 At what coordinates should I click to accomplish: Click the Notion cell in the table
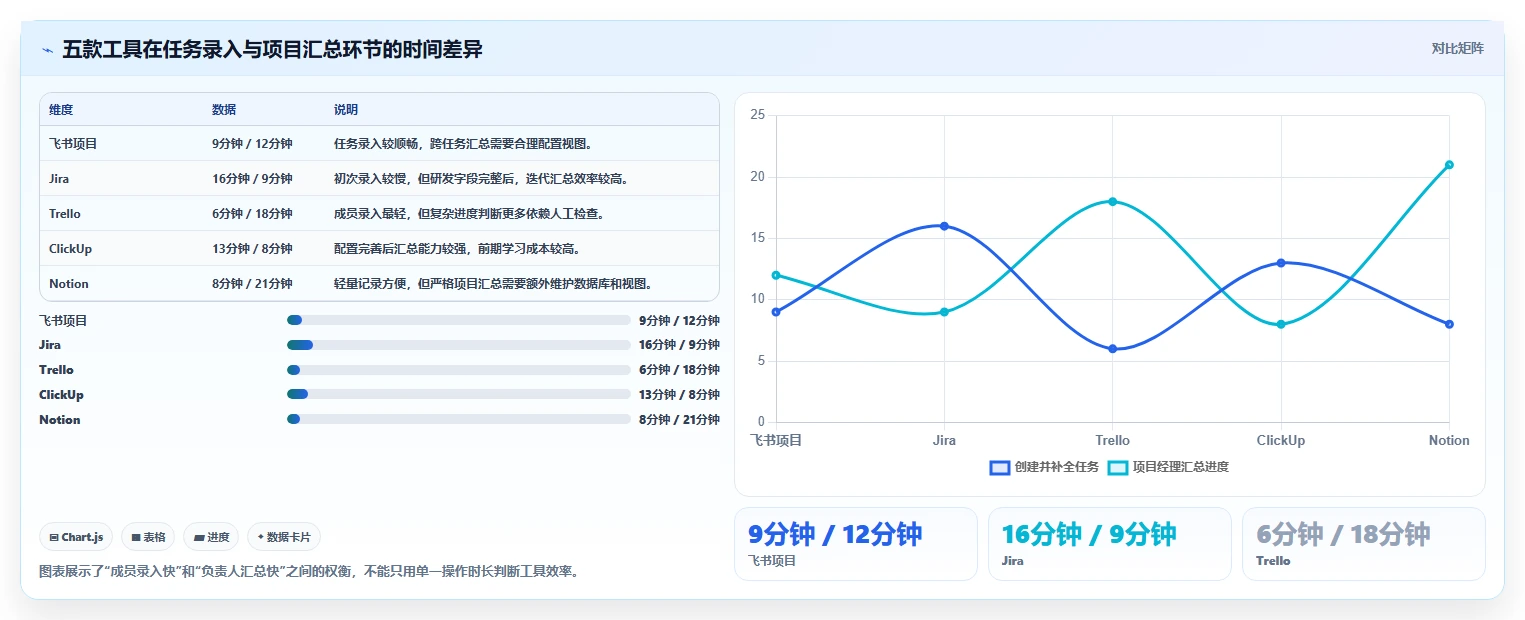tap(69, 284)
